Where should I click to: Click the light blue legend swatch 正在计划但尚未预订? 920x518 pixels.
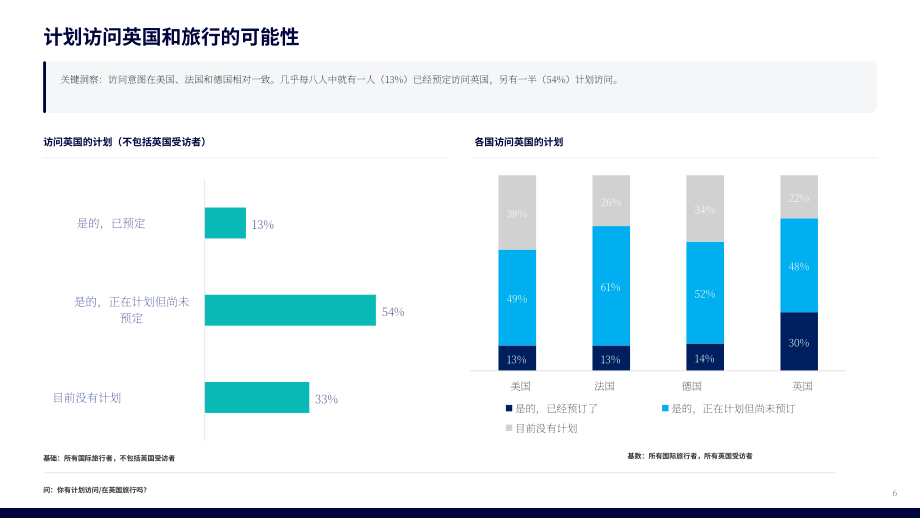[665, 408]
